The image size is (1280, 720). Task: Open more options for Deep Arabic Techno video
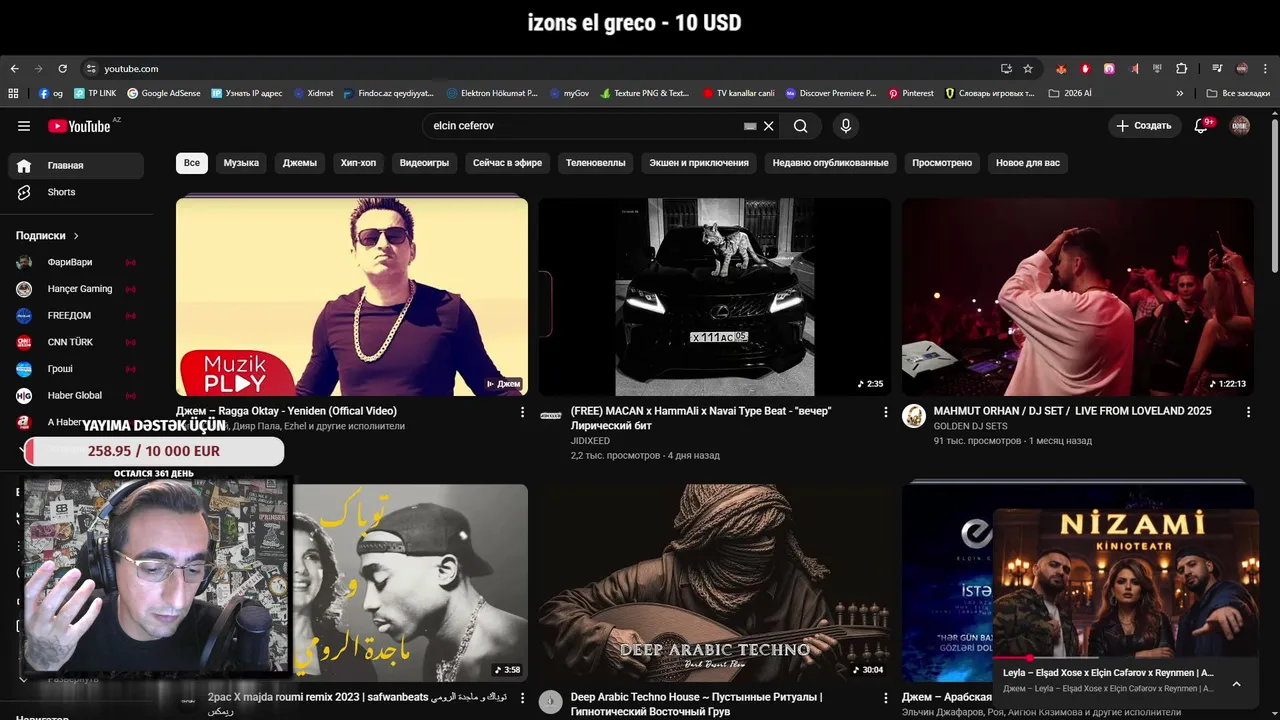point(885,698)
